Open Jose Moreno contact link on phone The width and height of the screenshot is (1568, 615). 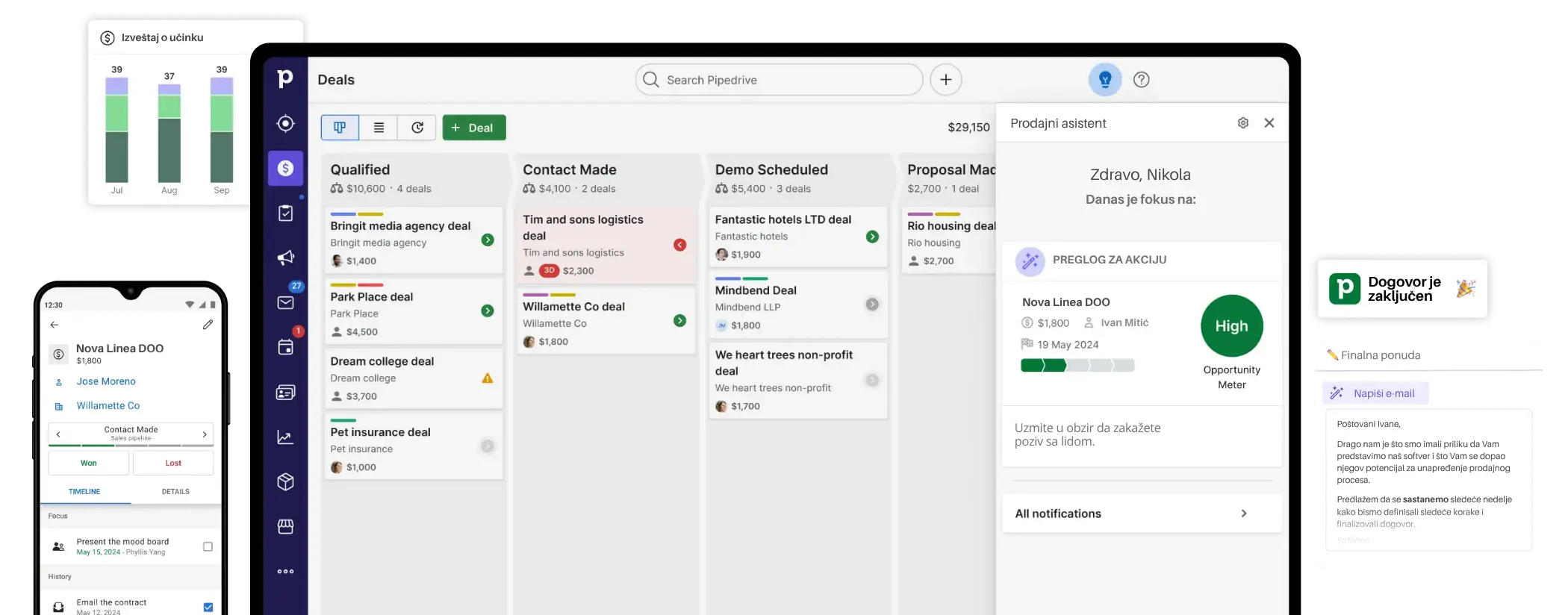pos(106,381)
